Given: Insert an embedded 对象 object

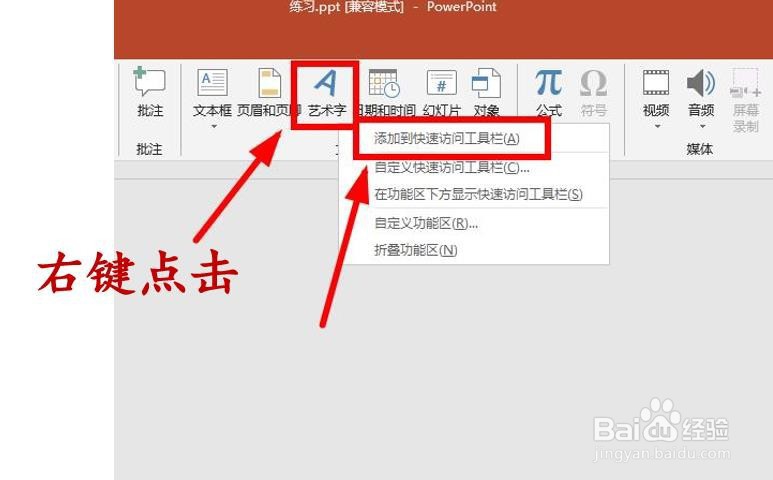Looking at the screenshot, I should click(487, 92).
